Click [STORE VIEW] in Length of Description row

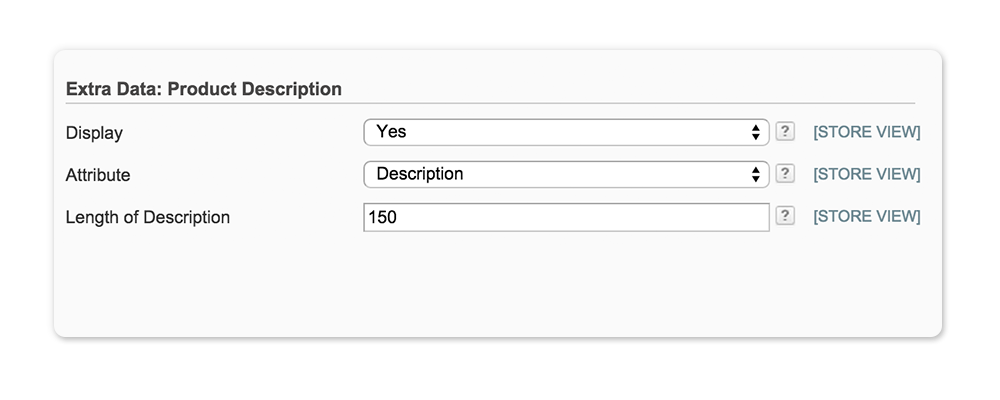tap(866, 216)
